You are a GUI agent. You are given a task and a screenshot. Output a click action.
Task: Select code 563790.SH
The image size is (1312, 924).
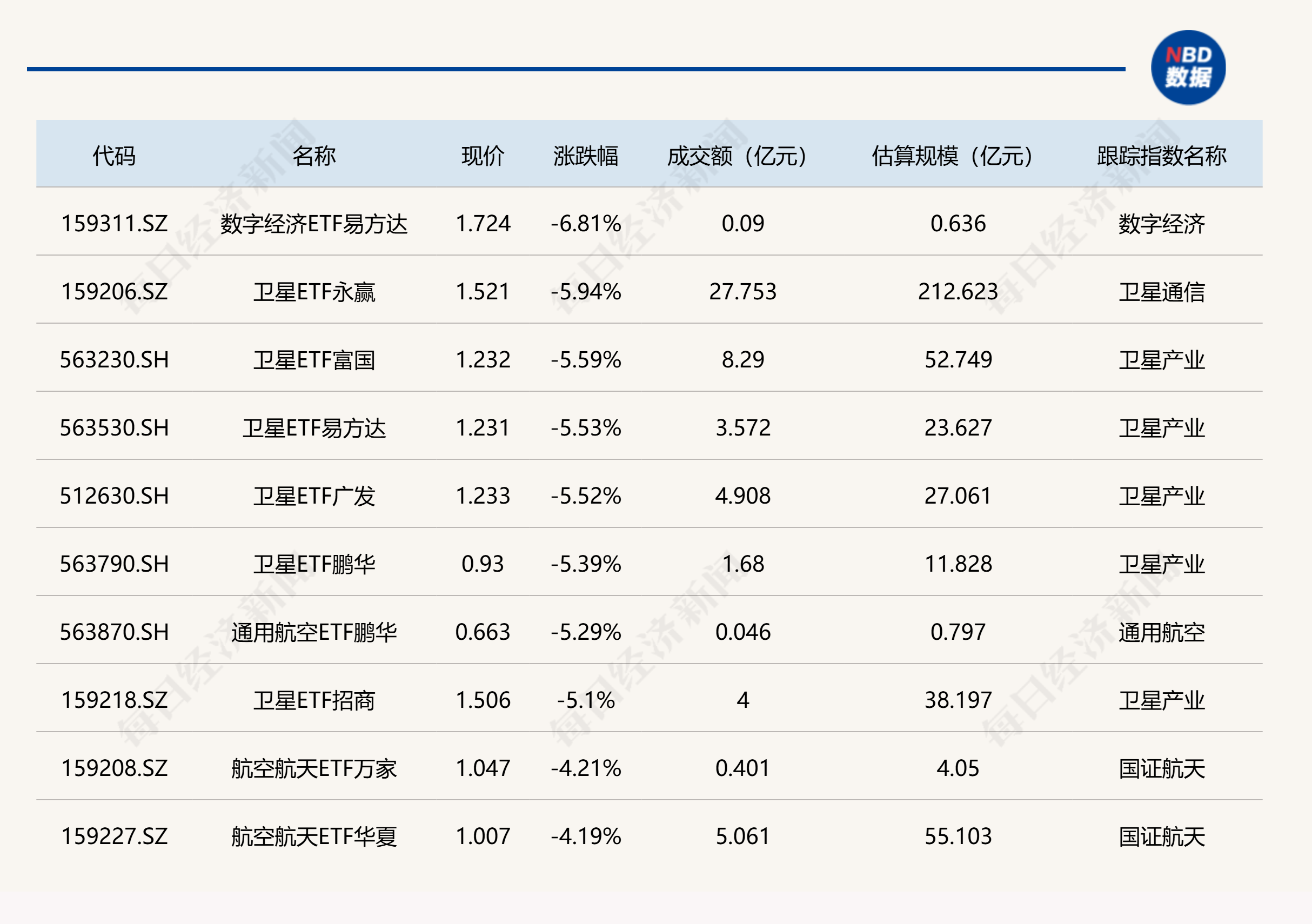[x=114, y=564]
